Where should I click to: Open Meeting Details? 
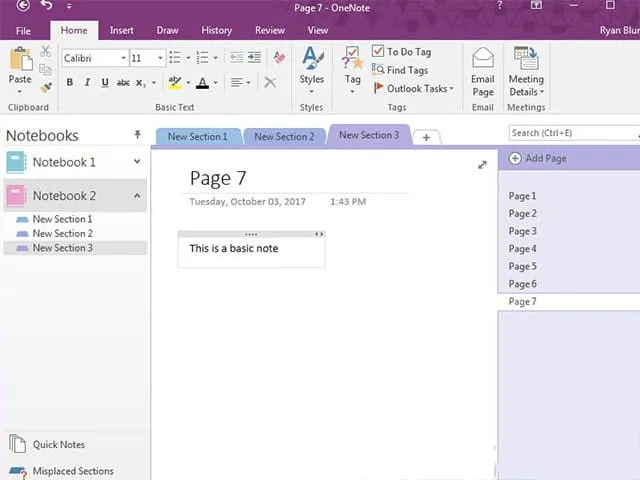pyautogui.click(x=526, y=72)
